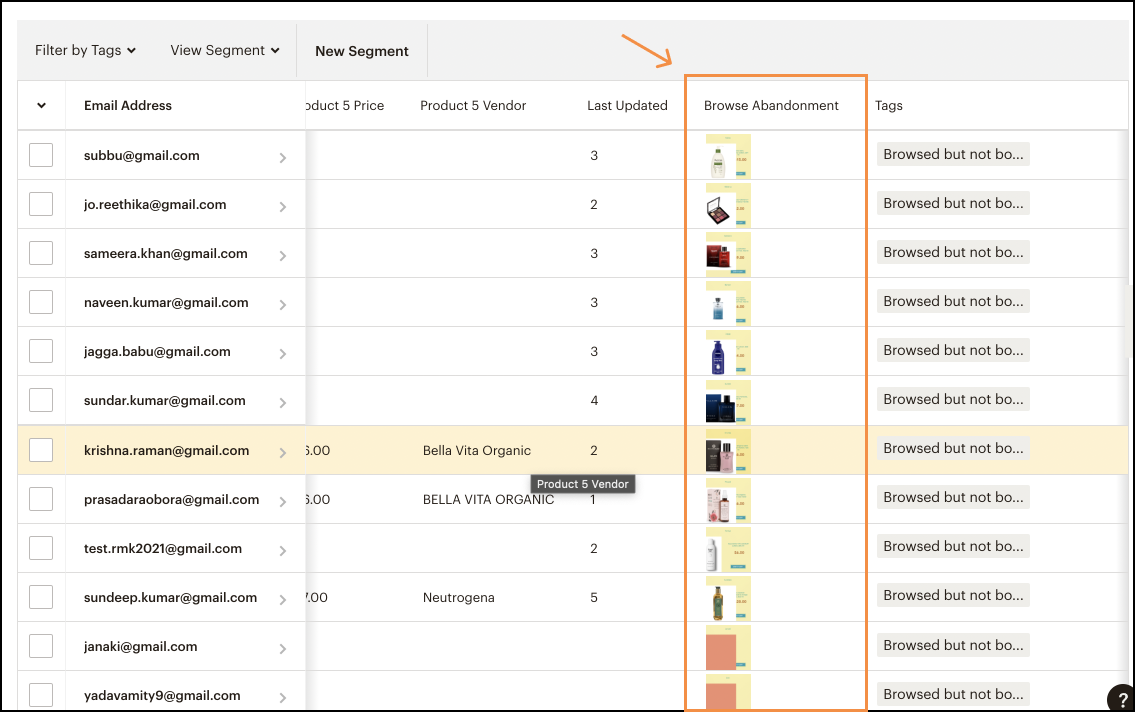Mark checkbox for test.rmk2021@gmail.com

click(41, 548)
